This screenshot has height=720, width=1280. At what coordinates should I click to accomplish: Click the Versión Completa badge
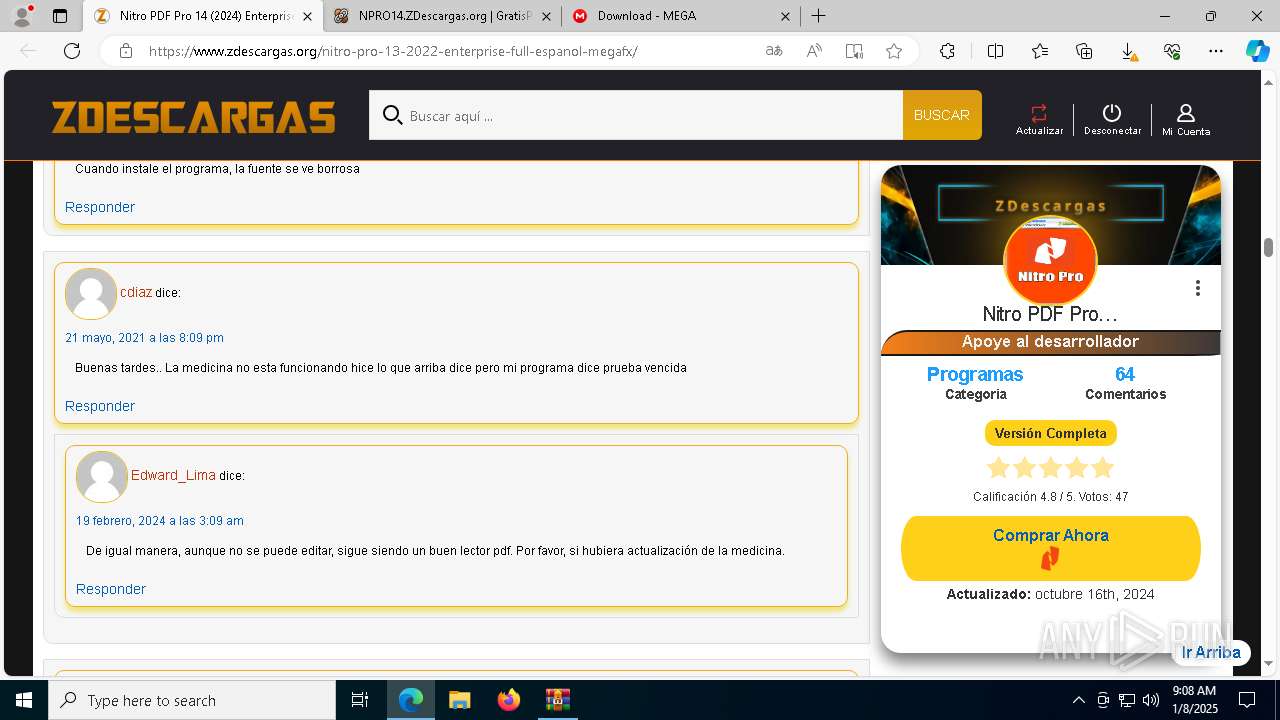coord(1050,433)
